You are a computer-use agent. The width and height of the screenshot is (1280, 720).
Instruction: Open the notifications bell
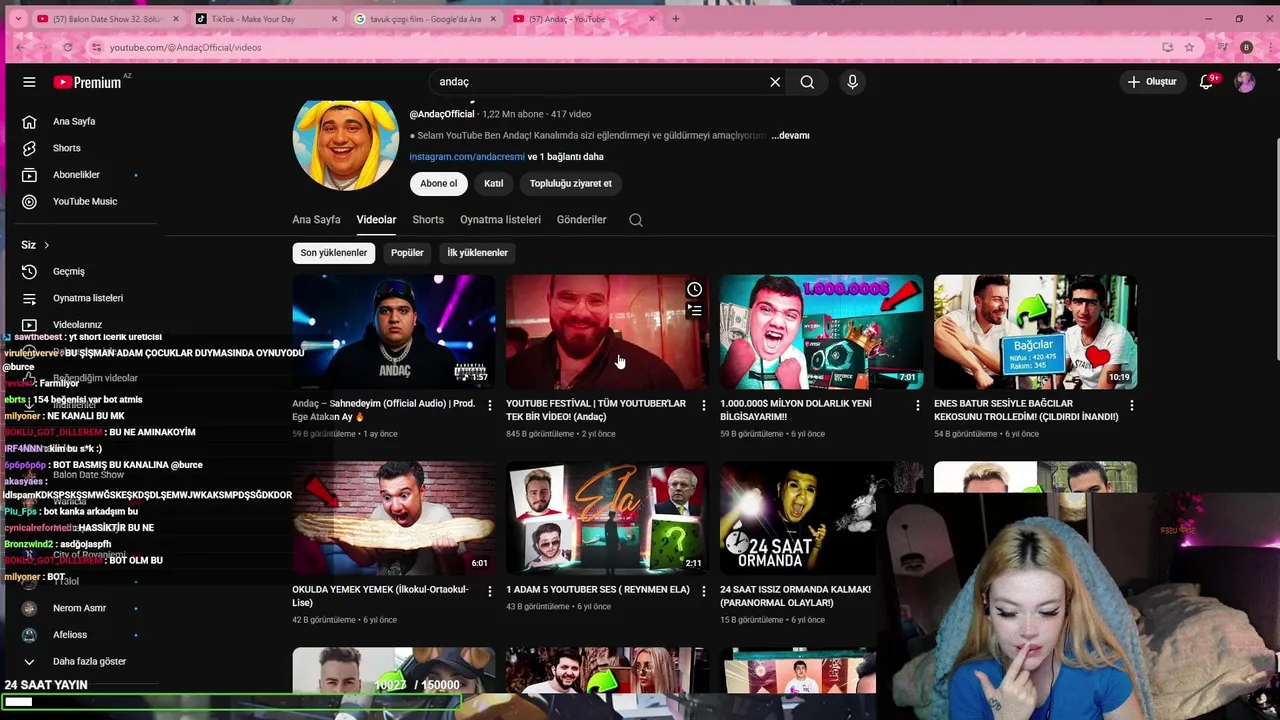tap(1207, 82)
